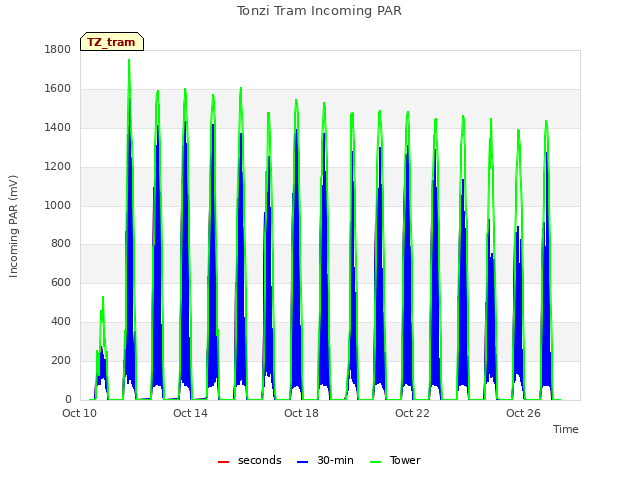This screenshot has height=480, width=640.
Task: Select the Time x-axis label
Action: click(x=565, y=429)
